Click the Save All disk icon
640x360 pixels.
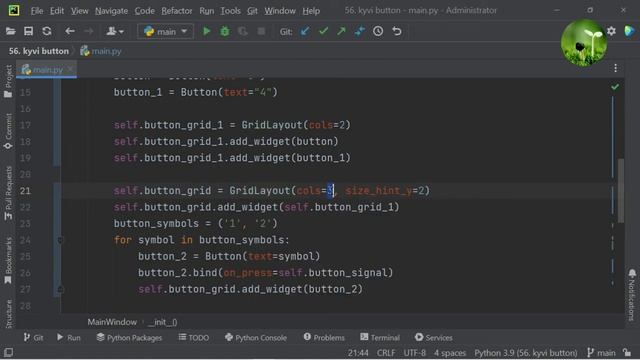[29, 31]
